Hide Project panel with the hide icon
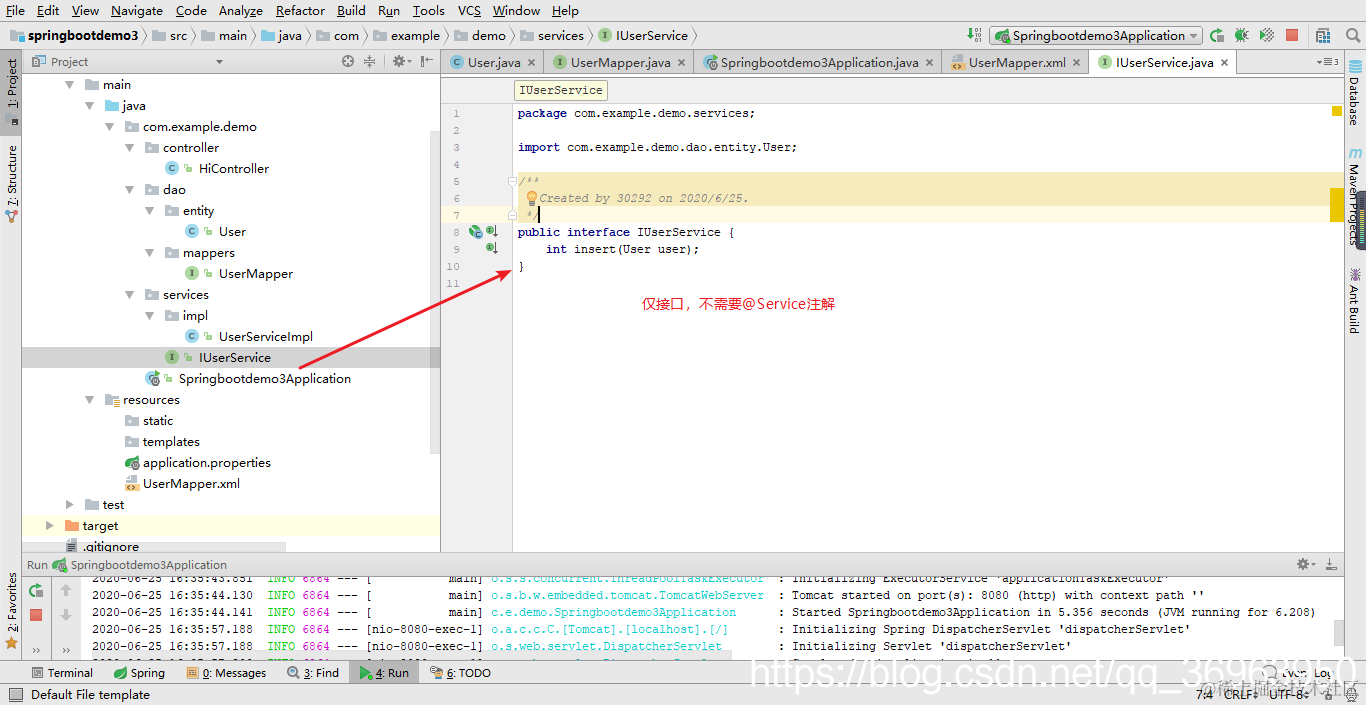Screen dimensions: 1366x705 click(x=427, y=61)
